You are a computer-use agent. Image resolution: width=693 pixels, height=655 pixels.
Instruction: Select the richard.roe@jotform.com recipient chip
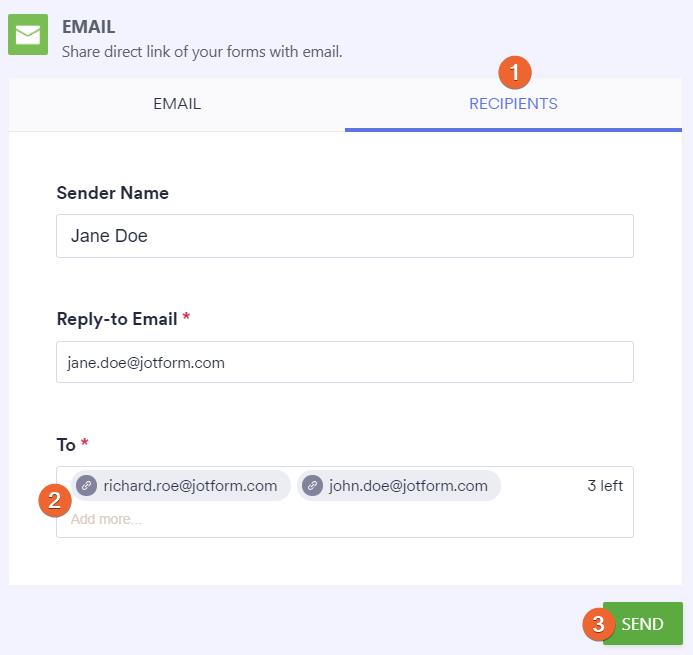coord(190,486)
